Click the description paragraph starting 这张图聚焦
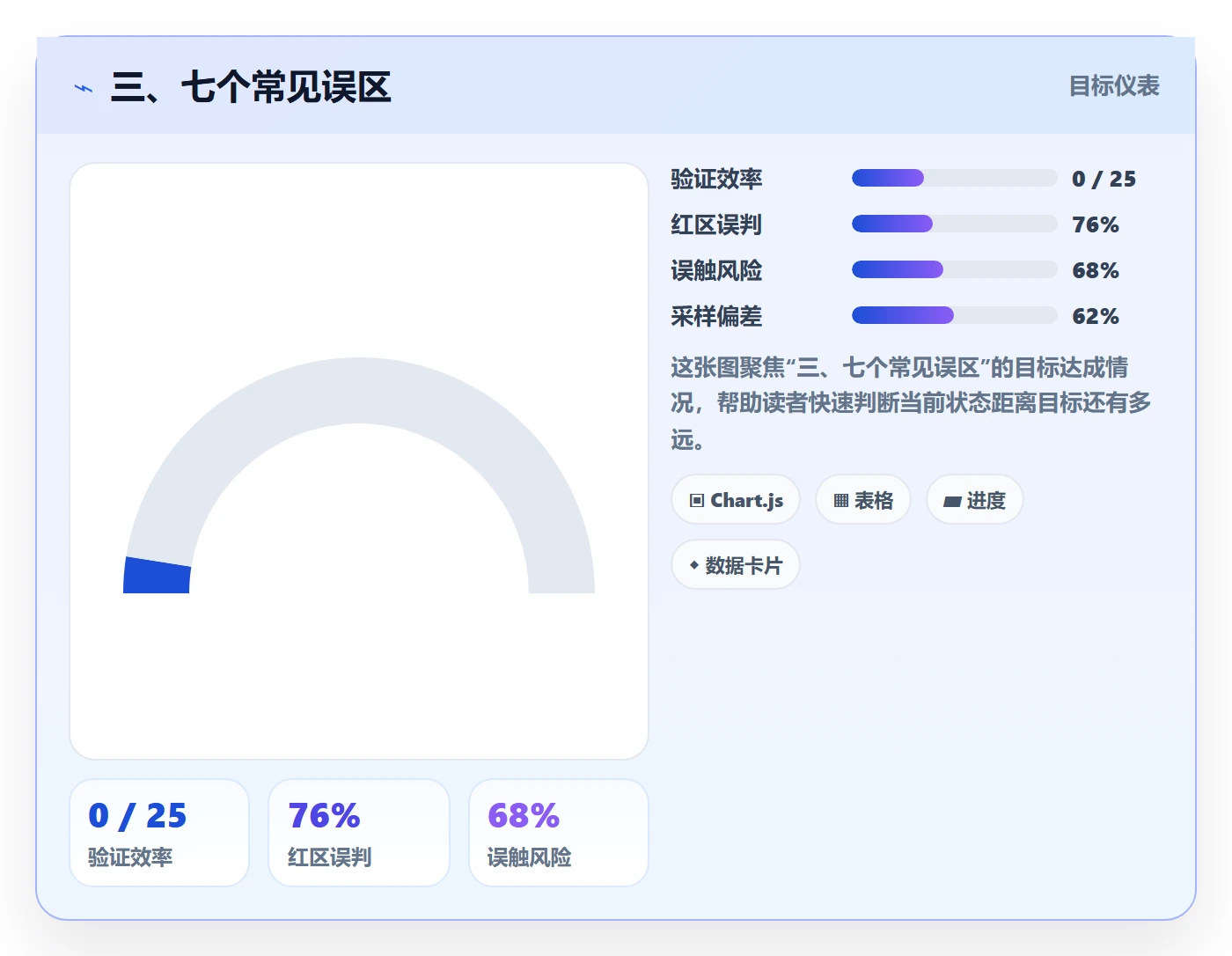 point(911,402)
